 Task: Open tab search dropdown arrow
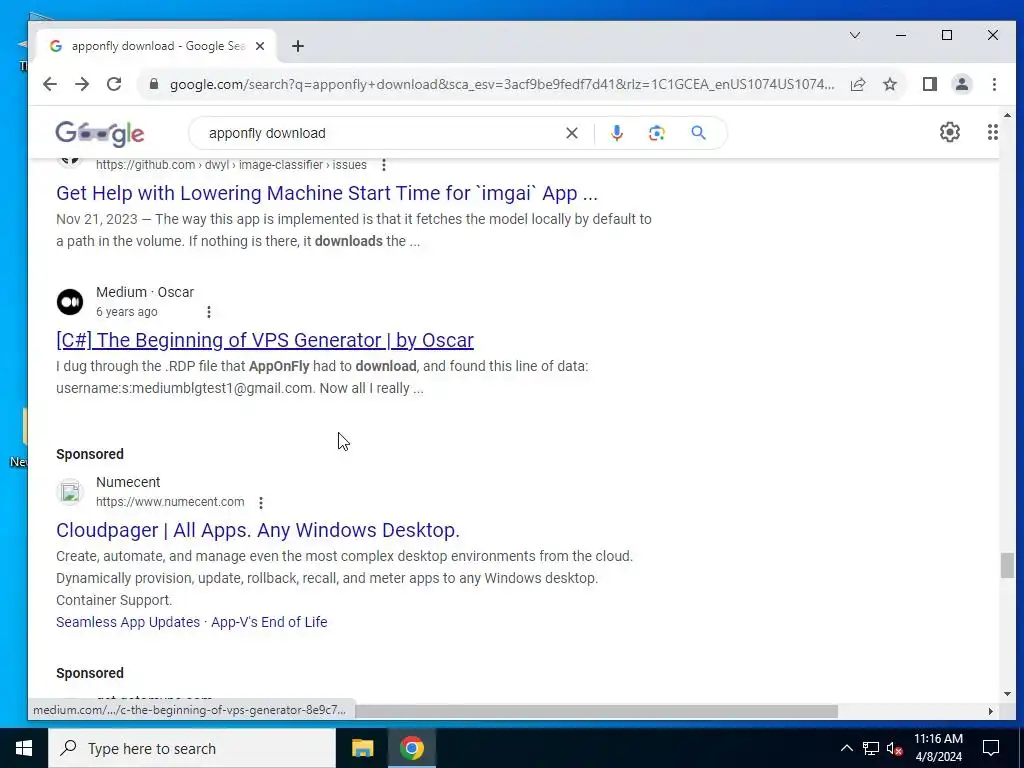point(855,35)
